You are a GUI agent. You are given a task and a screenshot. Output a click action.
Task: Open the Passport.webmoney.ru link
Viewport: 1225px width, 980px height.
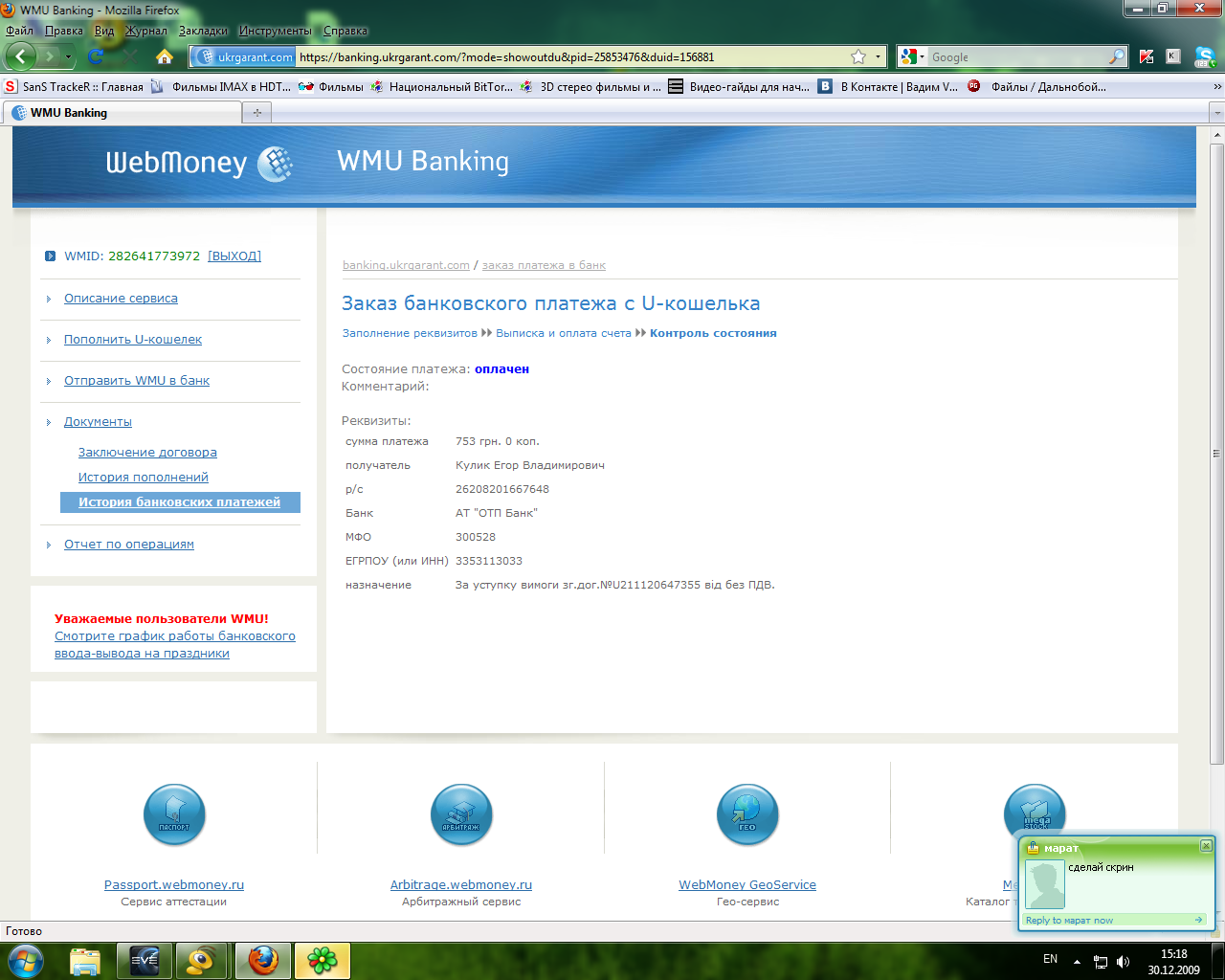click(x=174, y=885)
